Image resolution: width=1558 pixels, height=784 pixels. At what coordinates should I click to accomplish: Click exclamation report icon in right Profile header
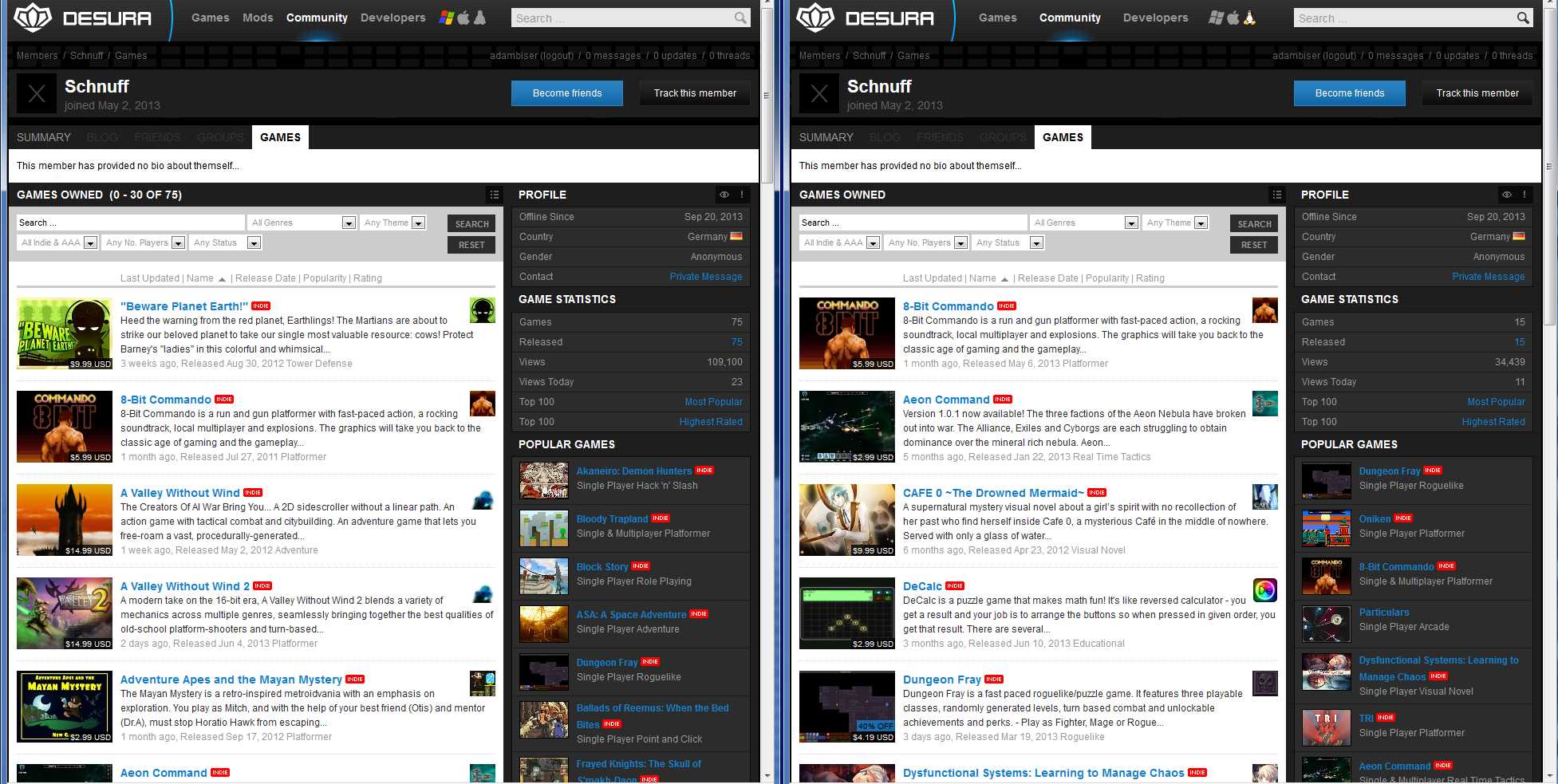tap(1524, 195)
